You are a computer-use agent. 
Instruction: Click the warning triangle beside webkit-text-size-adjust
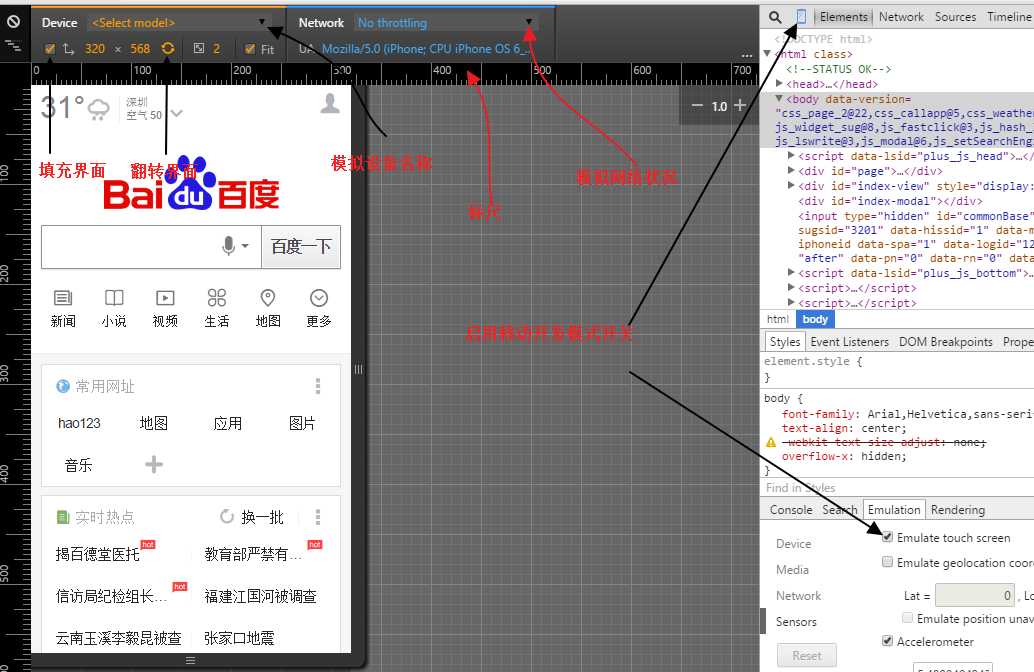click(x=771, y=442)
